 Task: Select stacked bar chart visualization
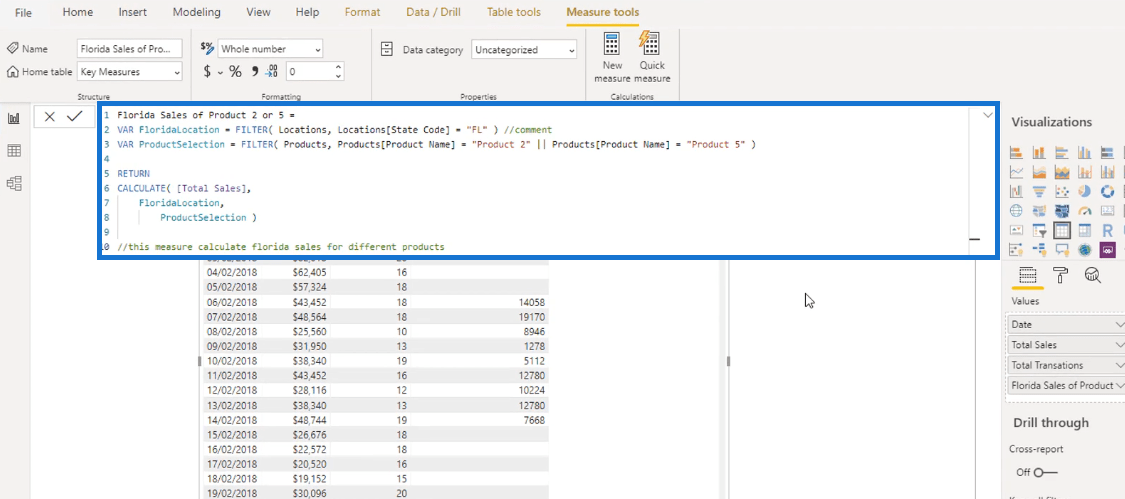coord(1016,152)
